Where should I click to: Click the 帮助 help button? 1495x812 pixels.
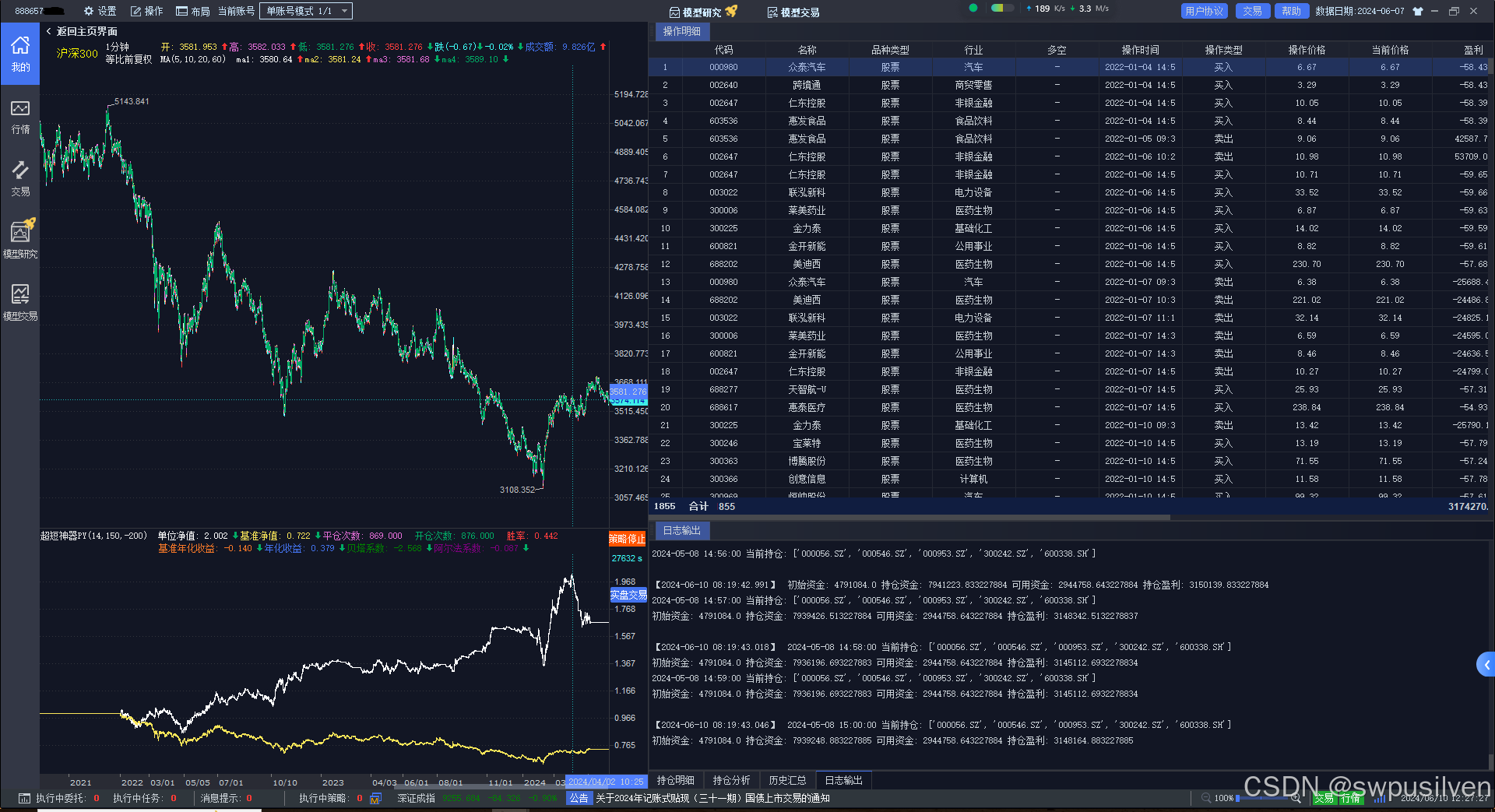[x=1292, y=11]
